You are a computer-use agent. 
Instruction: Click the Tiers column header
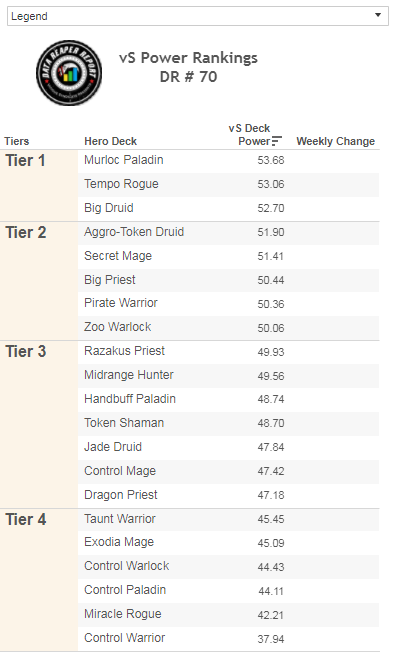[x=17, y=141]
